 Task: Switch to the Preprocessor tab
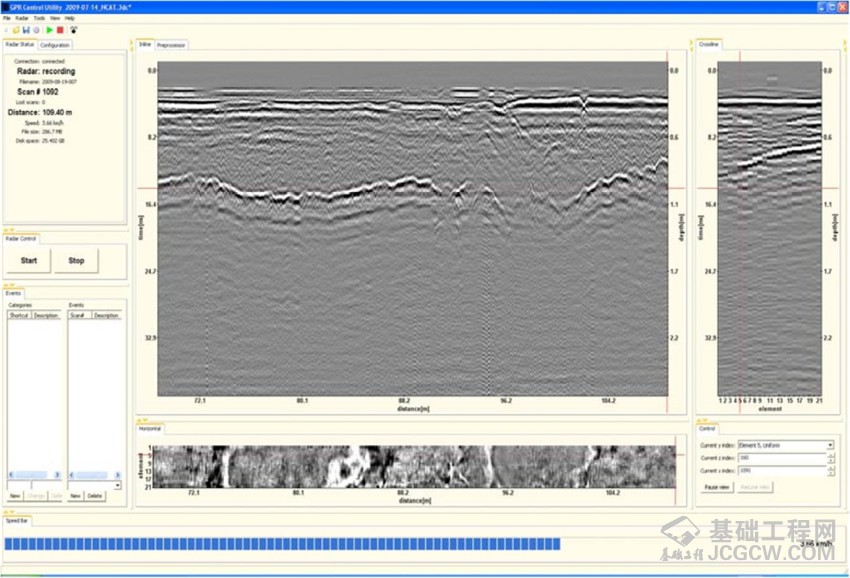tap(172, 45)
